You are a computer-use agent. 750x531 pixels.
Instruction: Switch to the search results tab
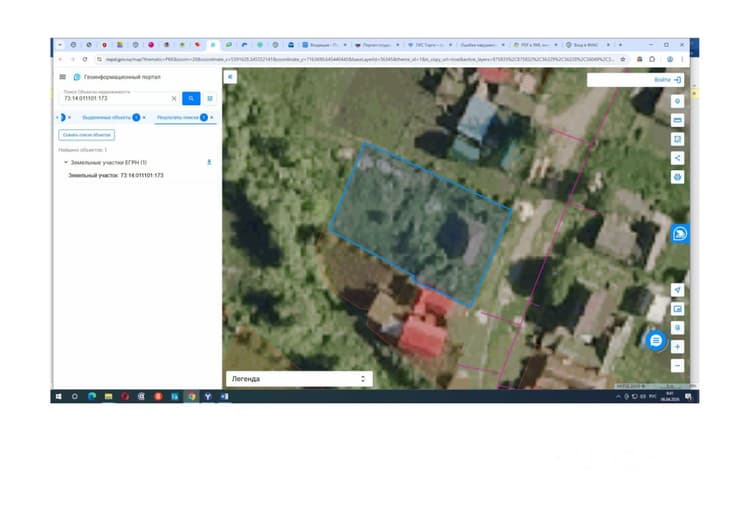(x=177, y=117)
